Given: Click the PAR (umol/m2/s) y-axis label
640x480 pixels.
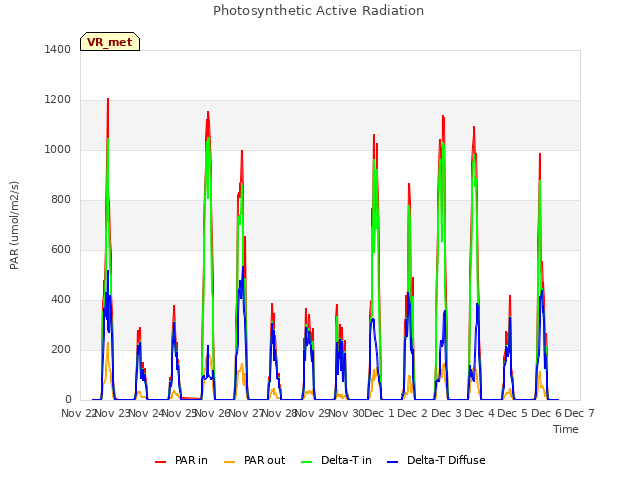Looking at the screenshot, I should (x=14, y=225).
